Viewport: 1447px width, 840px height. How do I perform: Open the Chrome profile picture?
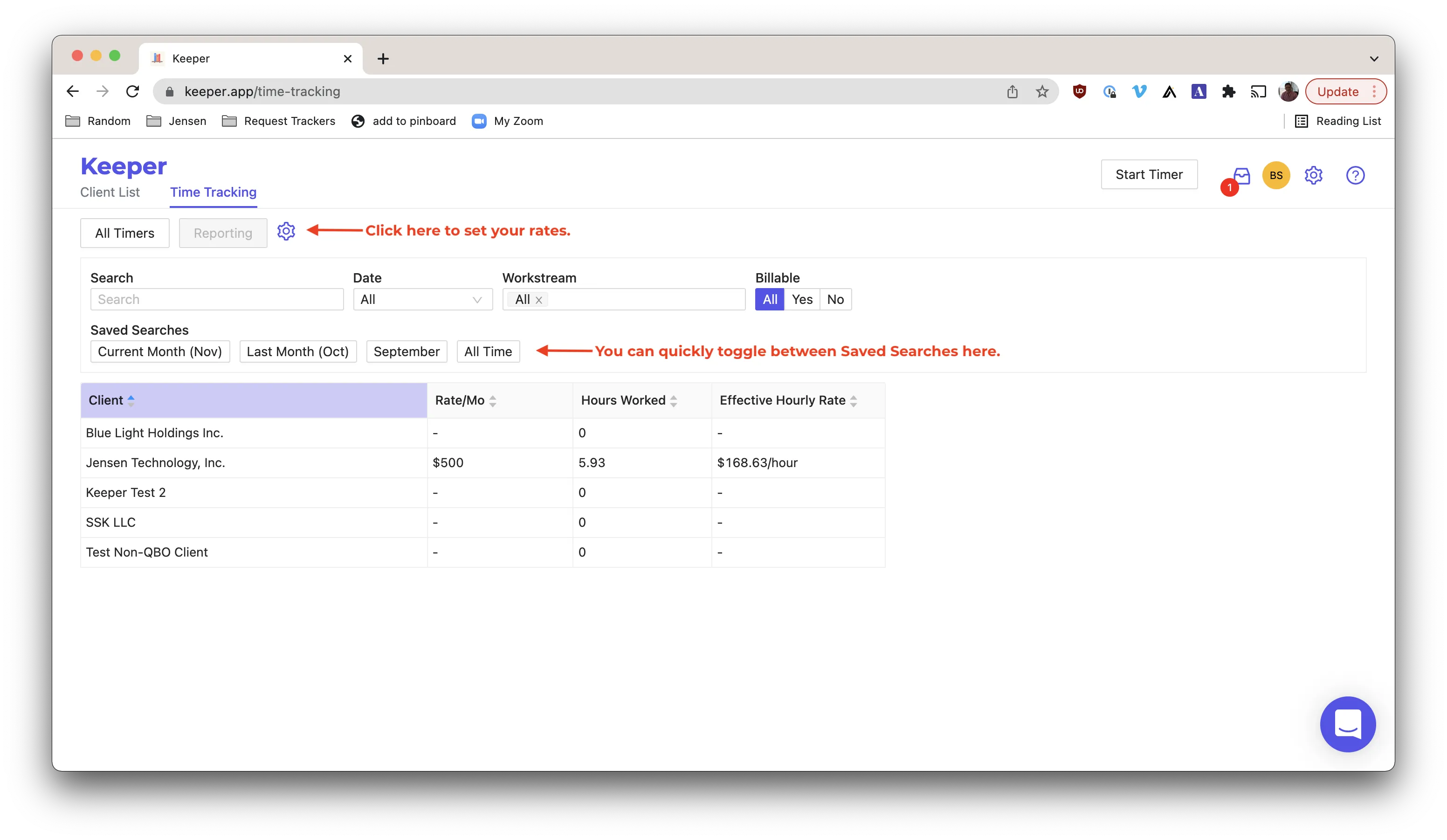point(1288,91)
